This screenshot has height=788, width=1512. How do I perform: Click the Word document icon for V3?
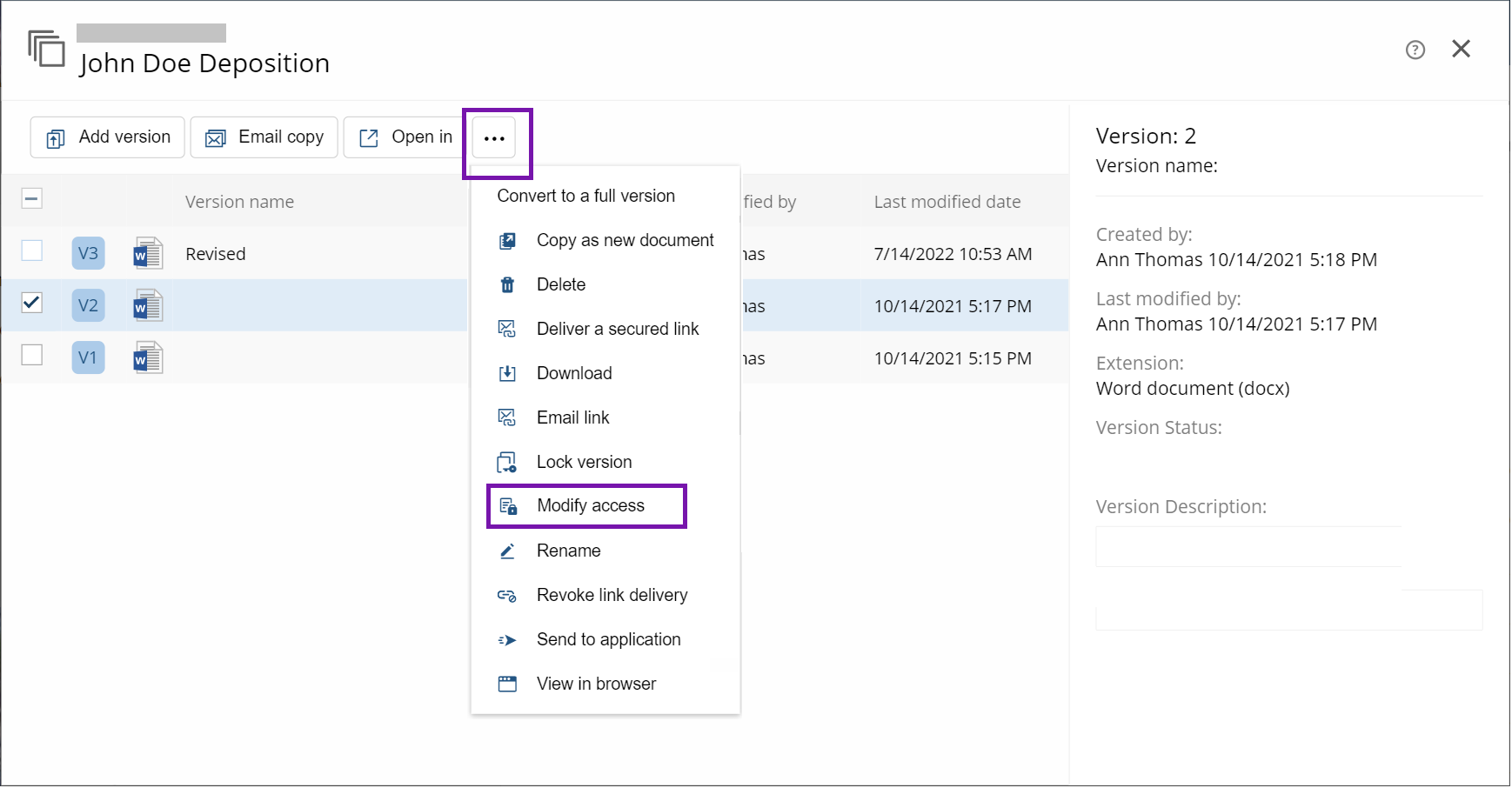(x=148, y=253)
